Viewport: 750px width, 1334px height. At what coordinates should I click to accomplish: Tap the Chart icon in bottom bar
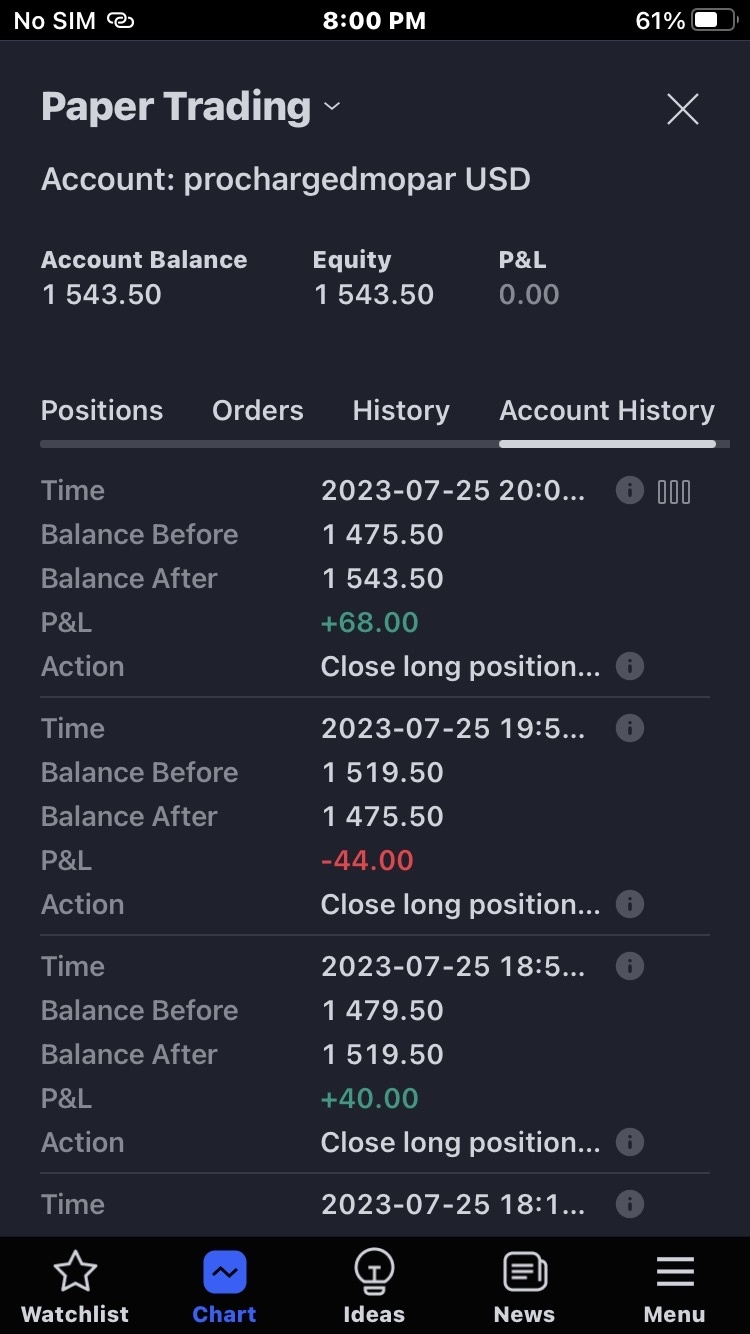click(225, 1273)
